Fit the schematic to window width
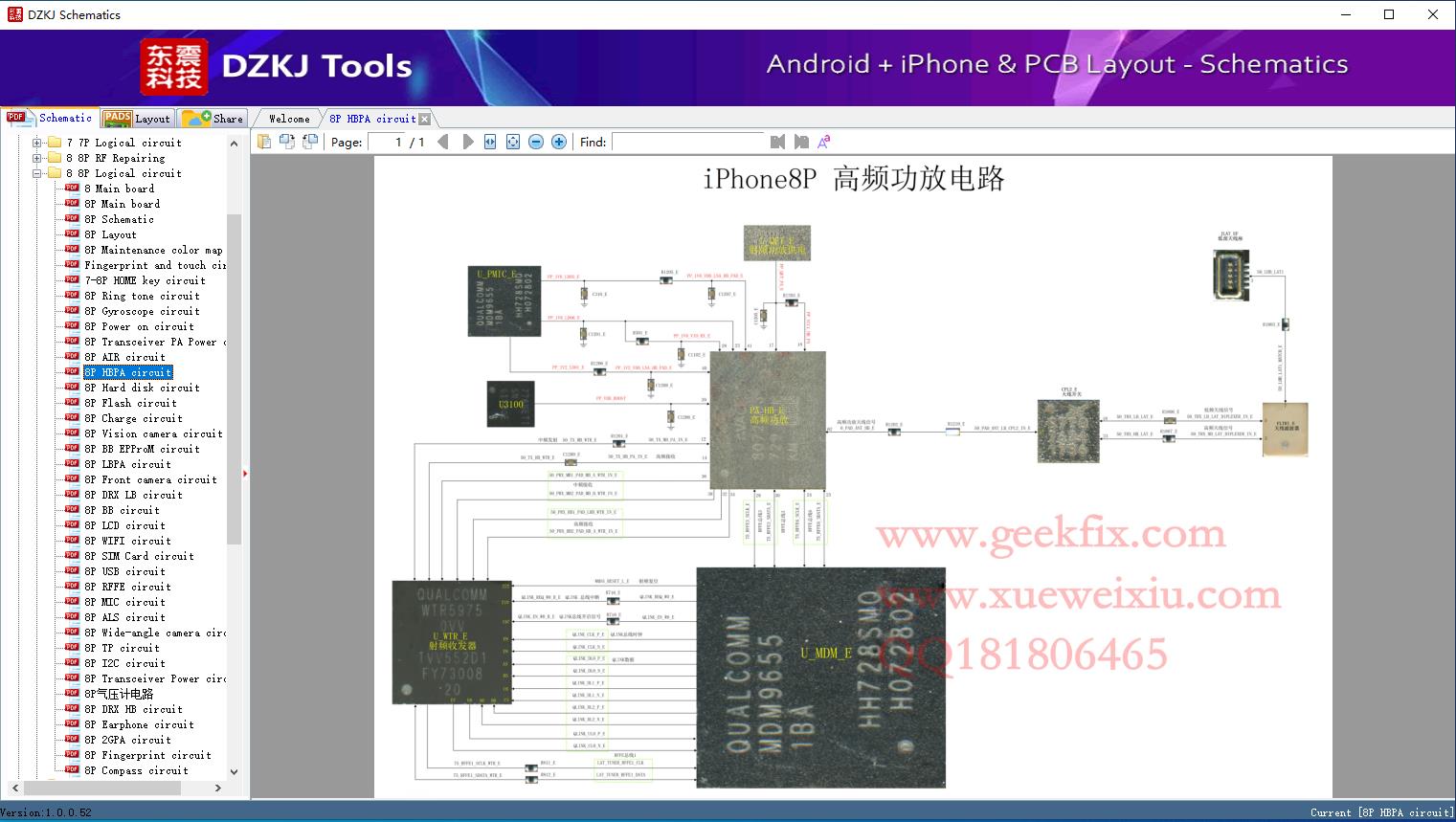The width and height of the screenshot is (1456, 822). coord(490,142)
